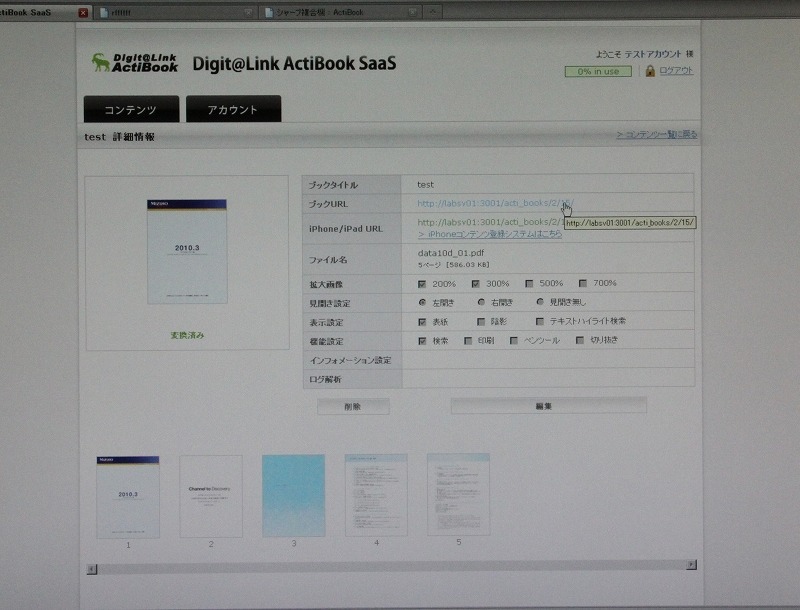Click the 編集 button
Screen dimensions: 800x610
pos(549,406)
